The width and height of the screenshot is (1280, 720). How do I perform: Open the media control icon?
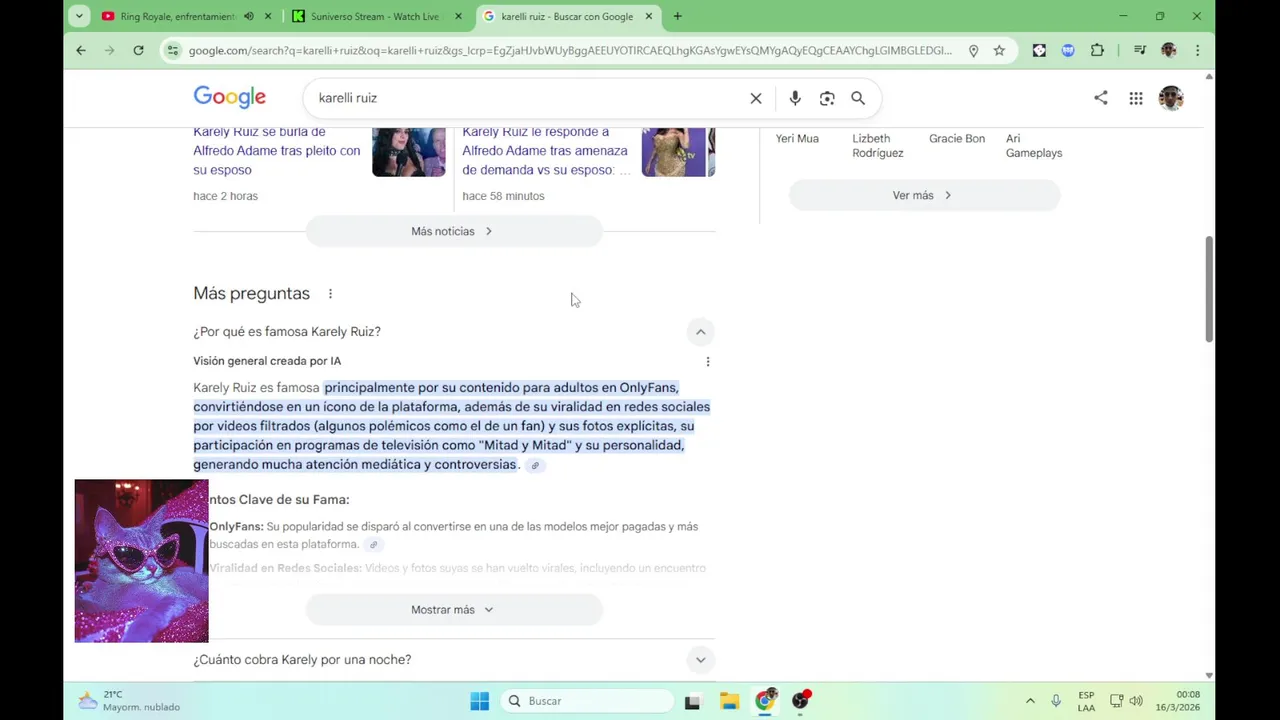pyautogui.click(x=1139, y=50)
